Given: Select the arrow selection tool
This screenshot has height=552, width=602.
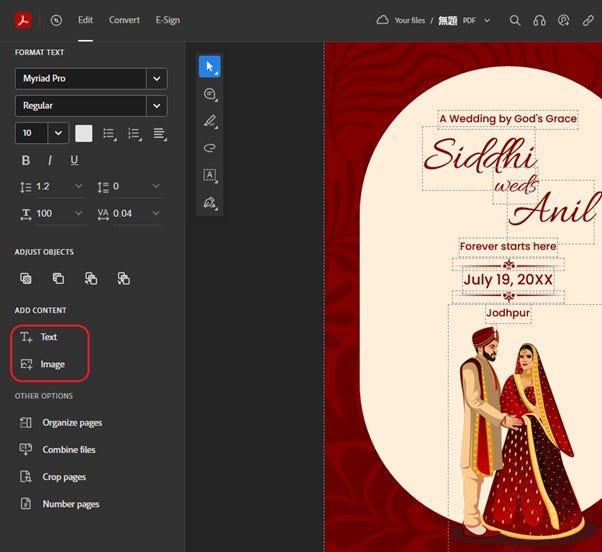Looking at the screenshot, I should point(210,67).
